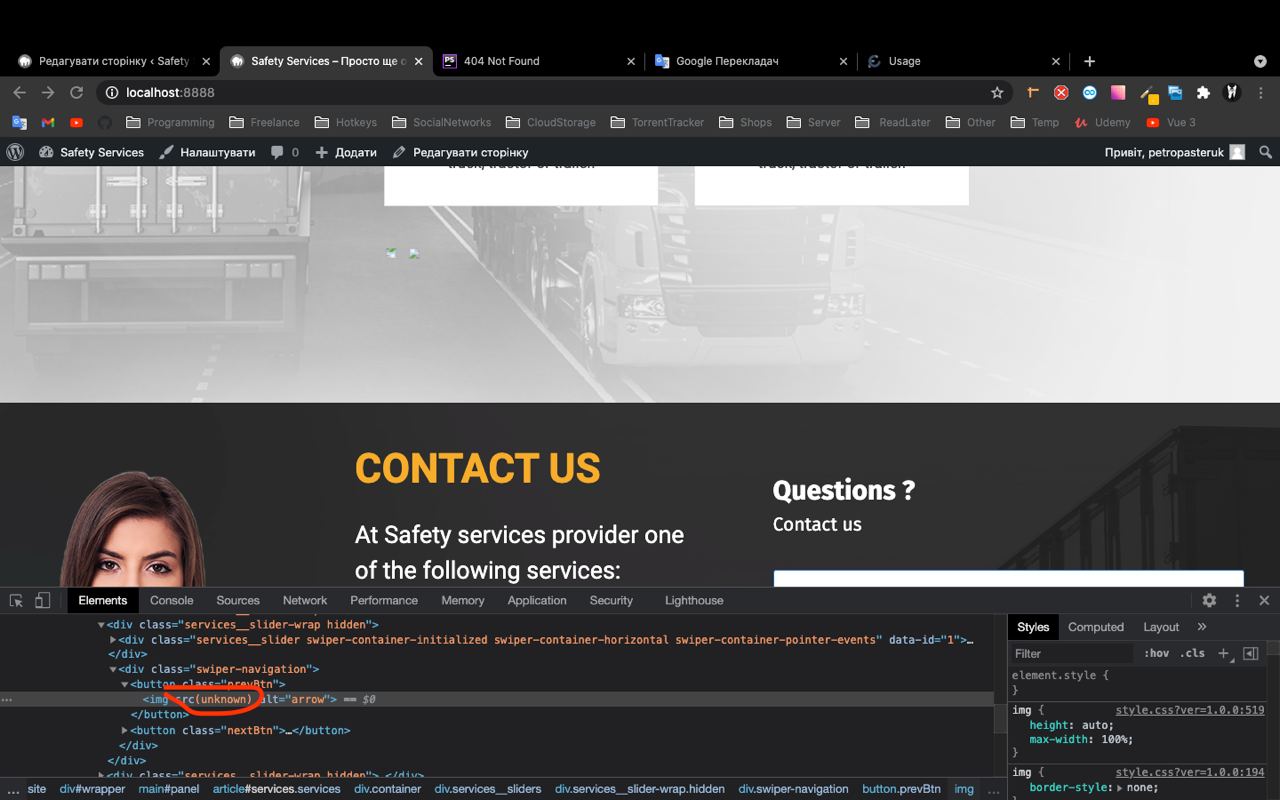Switch to the Computed styles tab
Image resolution: width=1280 pixels, height=800 pixels.
point(1096,627)
